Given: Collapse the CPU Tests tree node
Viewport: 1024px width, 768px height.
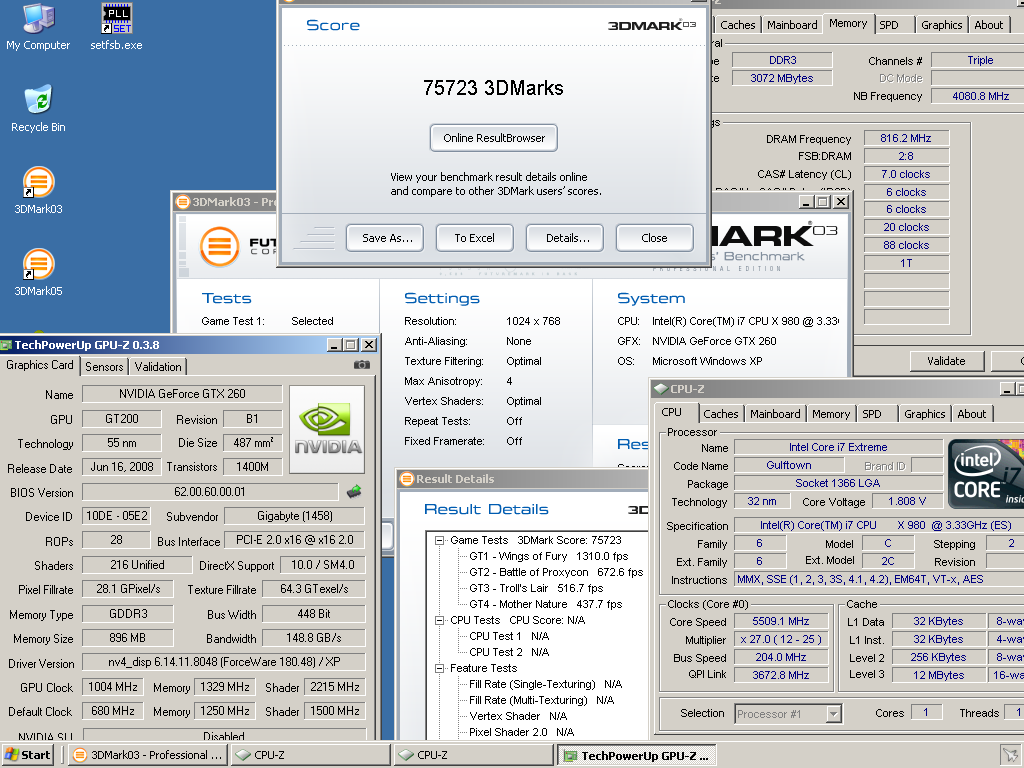Looking at the screenshot, I should [440, 620].
